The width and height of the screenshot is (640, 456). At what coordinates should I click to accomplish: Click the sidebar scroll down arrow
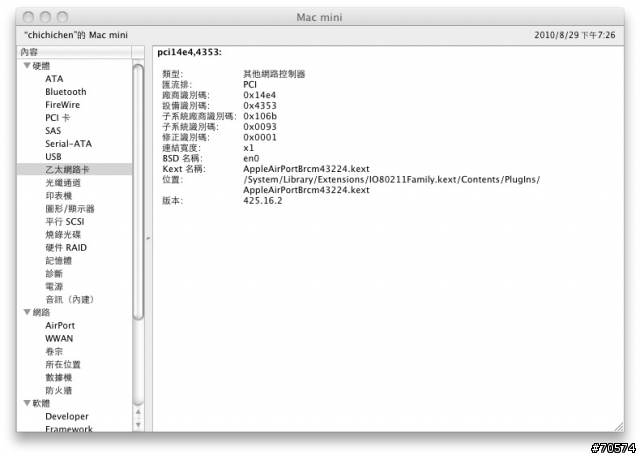(138, 425)
